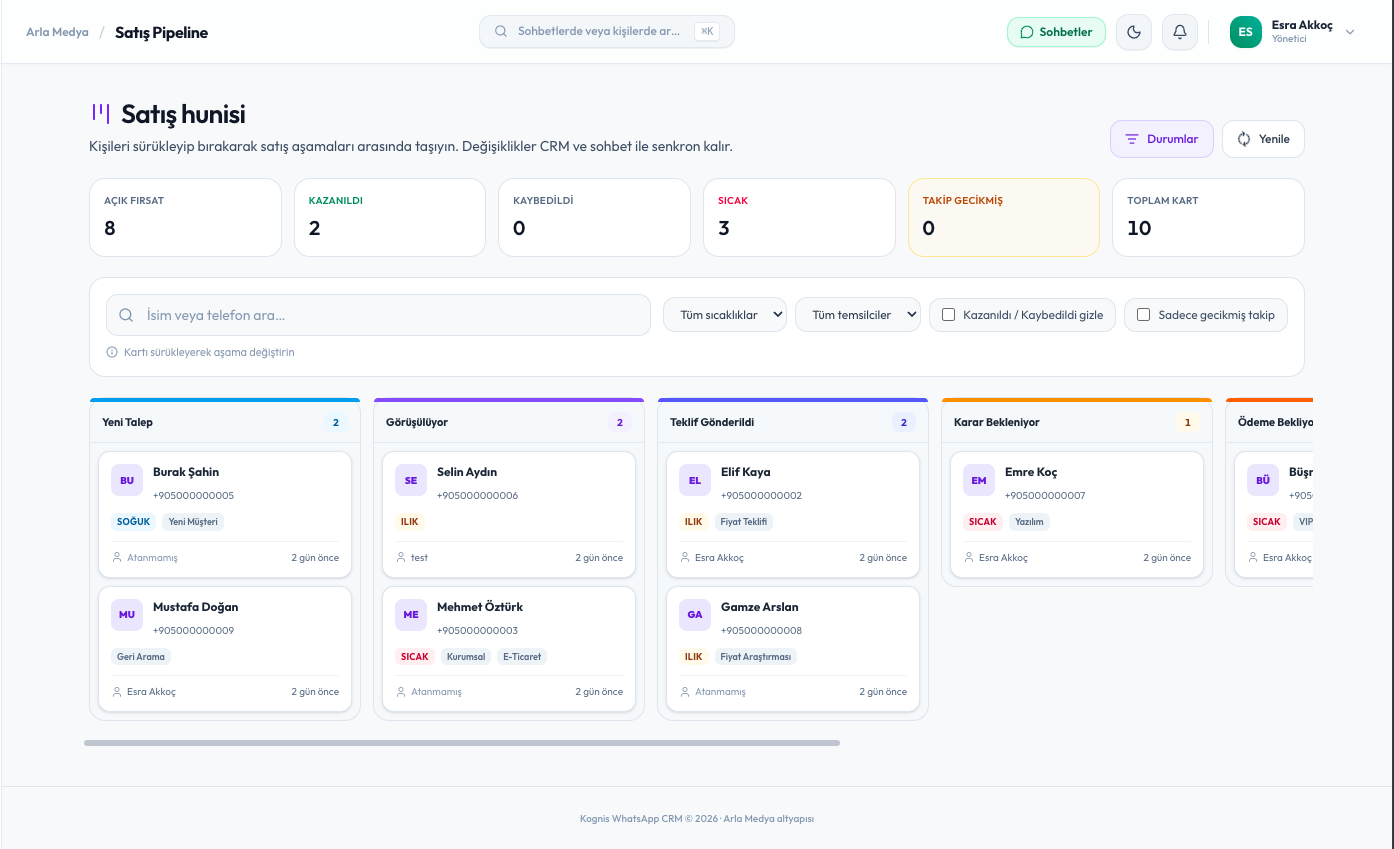Click the Fiyat Araştırması tag on Gamze Arslan card
Viewport: 1394px width, 849px height.
(x=755, y=657)
